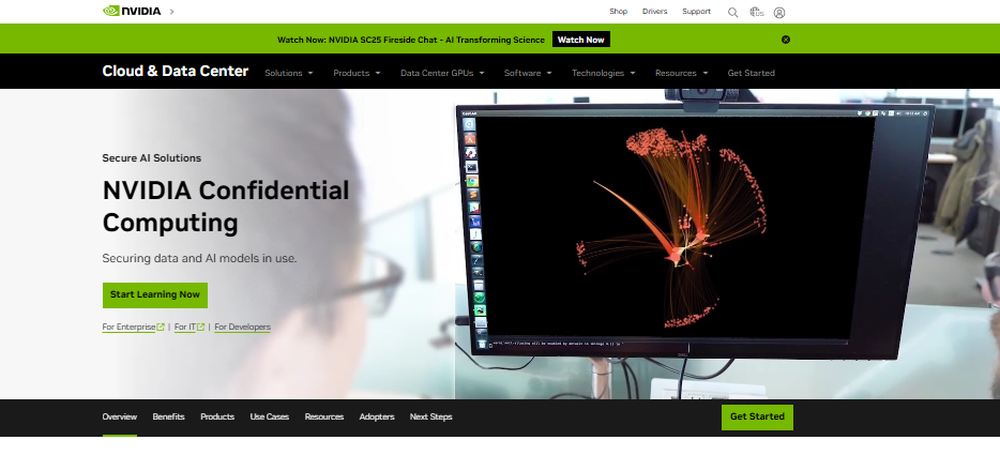Click the green Get Started button
Viewport: 1000px width, 456px height.
(x=757, y=417)
